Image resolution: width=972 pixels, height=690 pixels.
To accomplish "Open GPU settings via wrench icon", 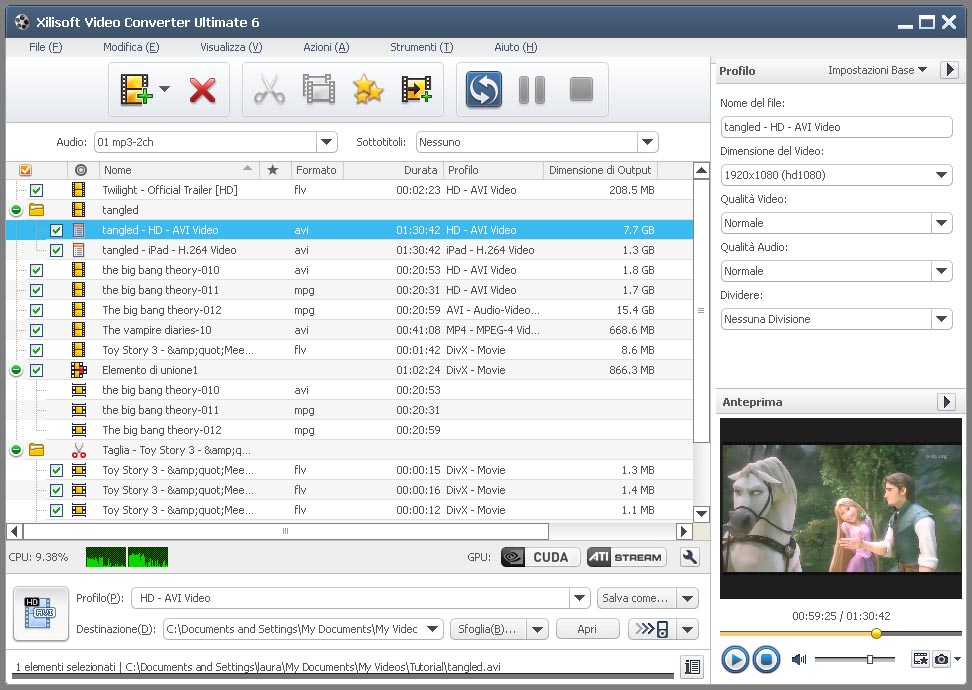I will click(689, 557).
